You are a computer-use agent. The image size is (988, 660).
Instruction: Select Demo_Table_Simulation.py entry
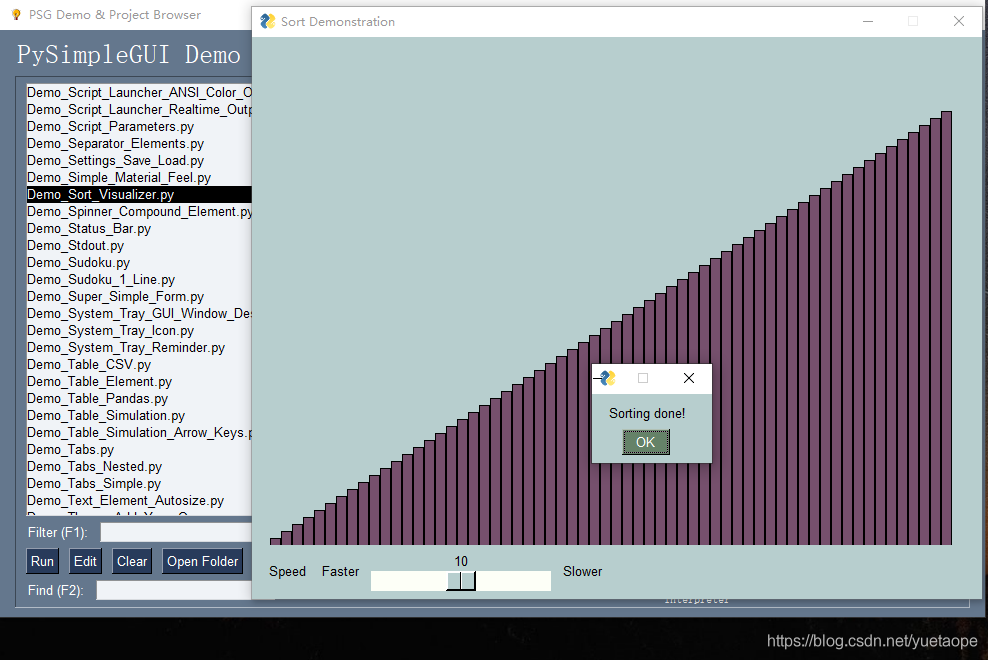coord(139,415)
